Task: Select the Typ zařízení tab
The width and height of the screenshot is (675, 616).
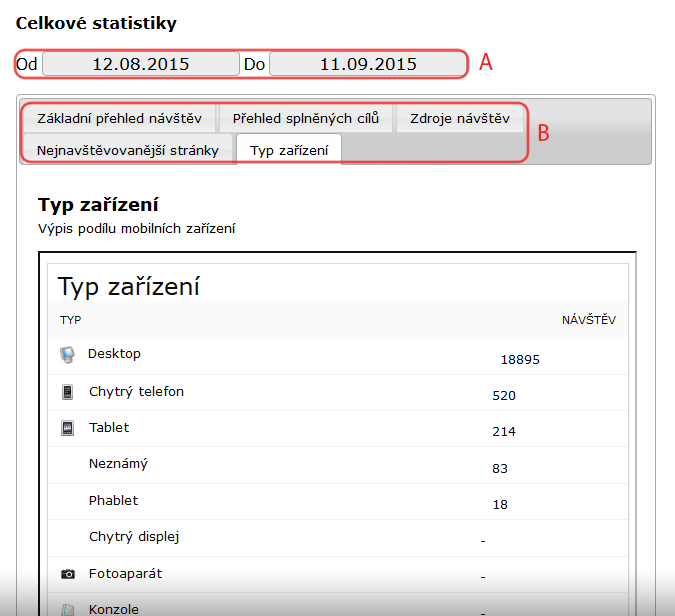Action: 289,150
